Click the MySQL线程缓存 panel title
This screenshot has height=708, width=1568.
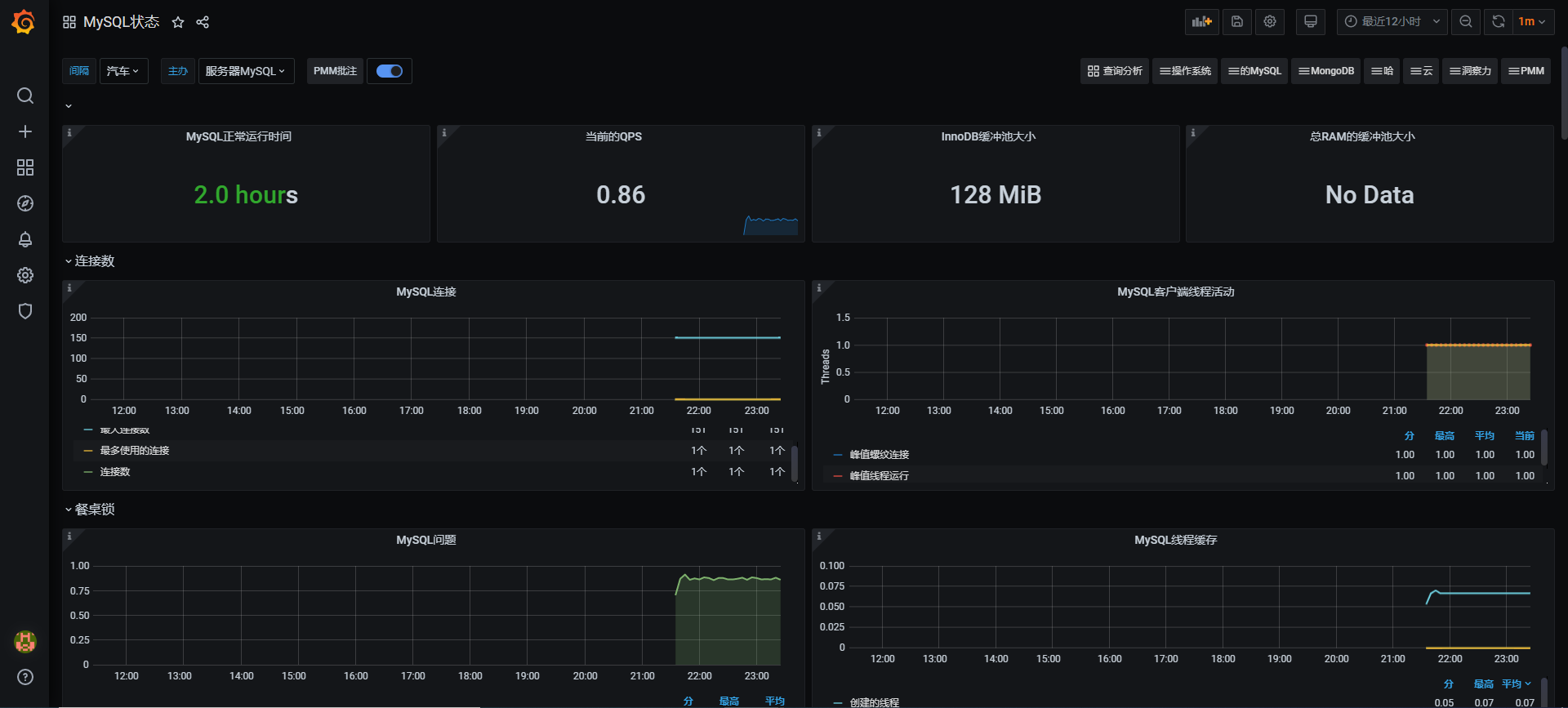point(1176,540)
